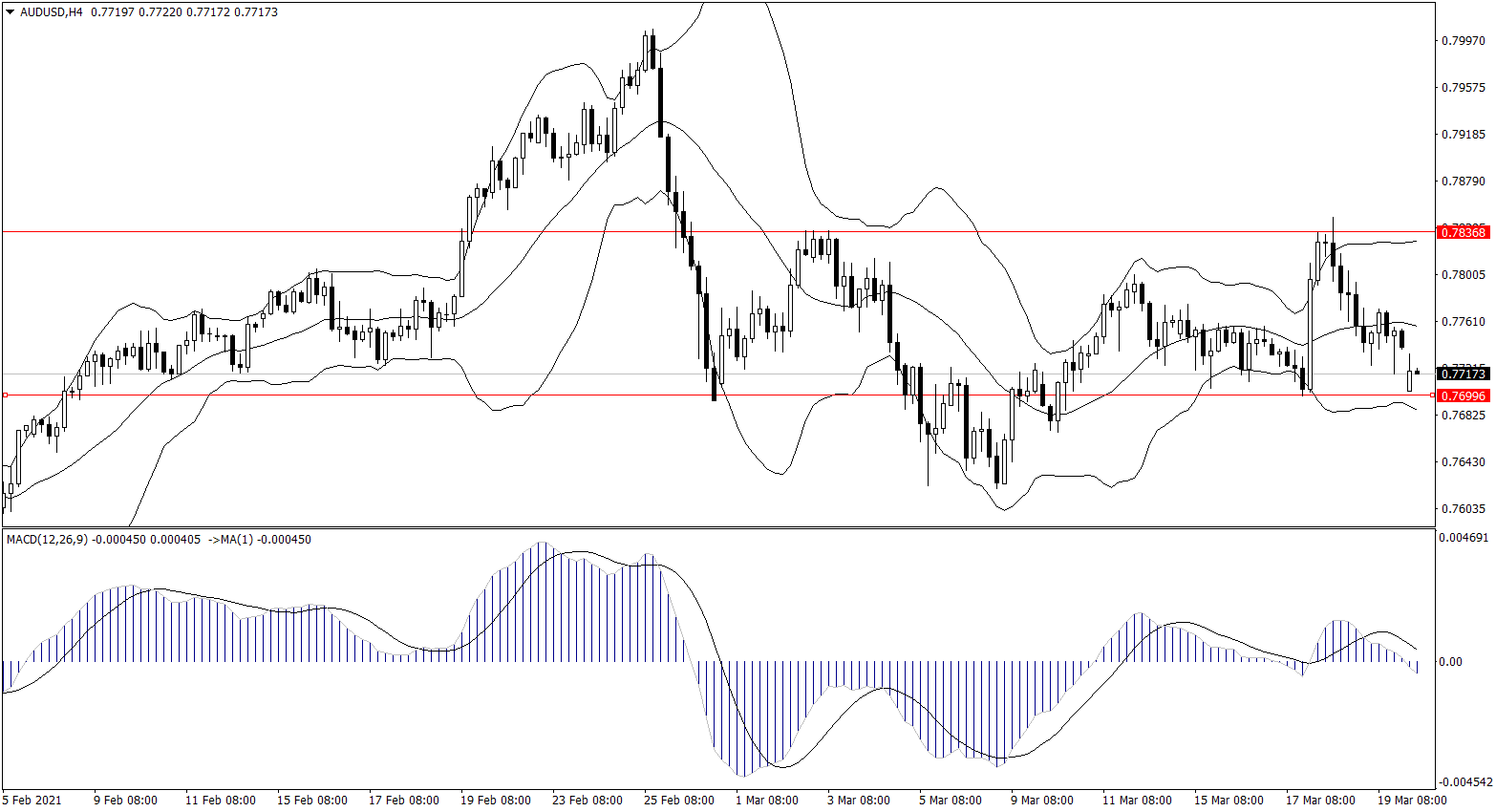Click the 25 Feb 08:00 time axis label

pos(678,801)
